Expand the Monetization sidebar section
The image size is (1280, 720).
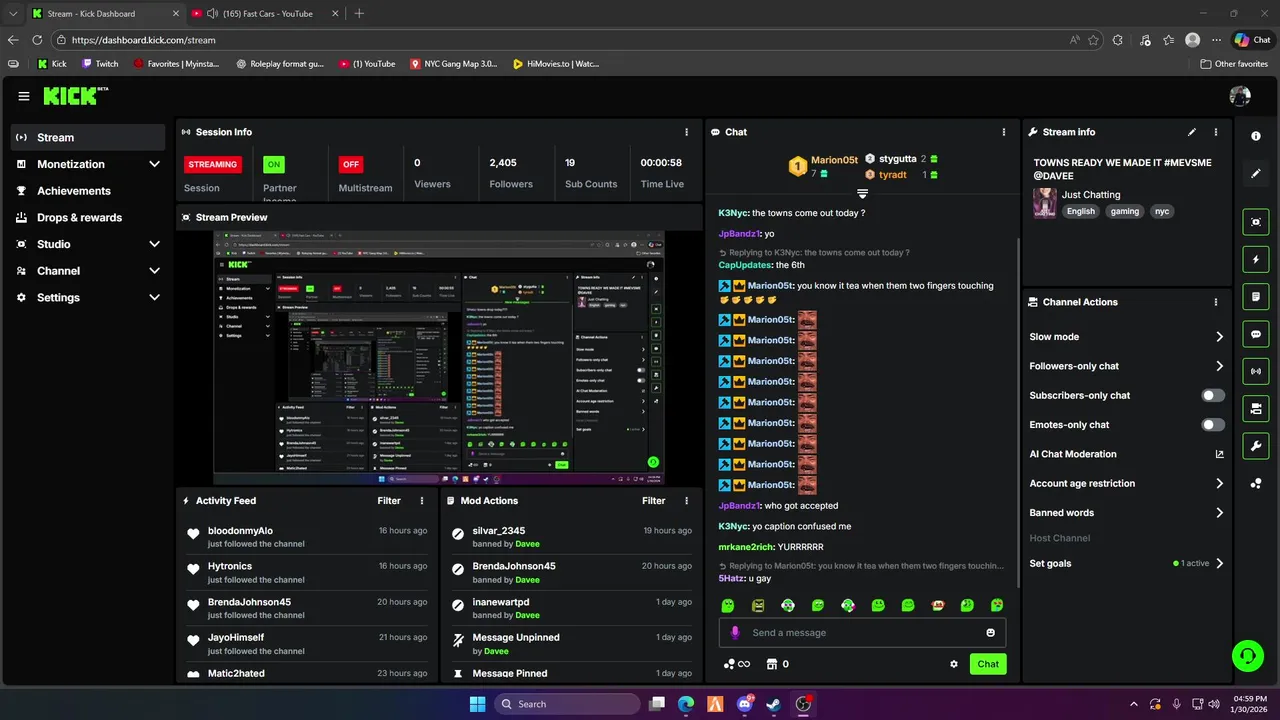(x=154, y=164)
